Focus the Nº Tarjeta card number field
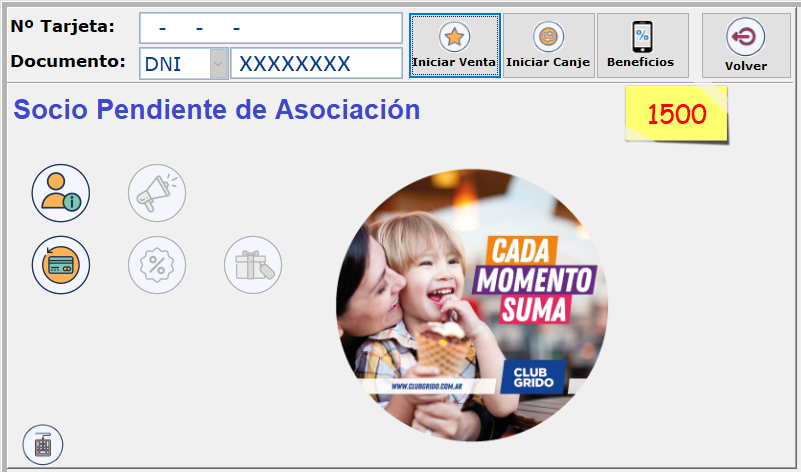This screenshot has width=801, height=472. [x=271, y=28]
